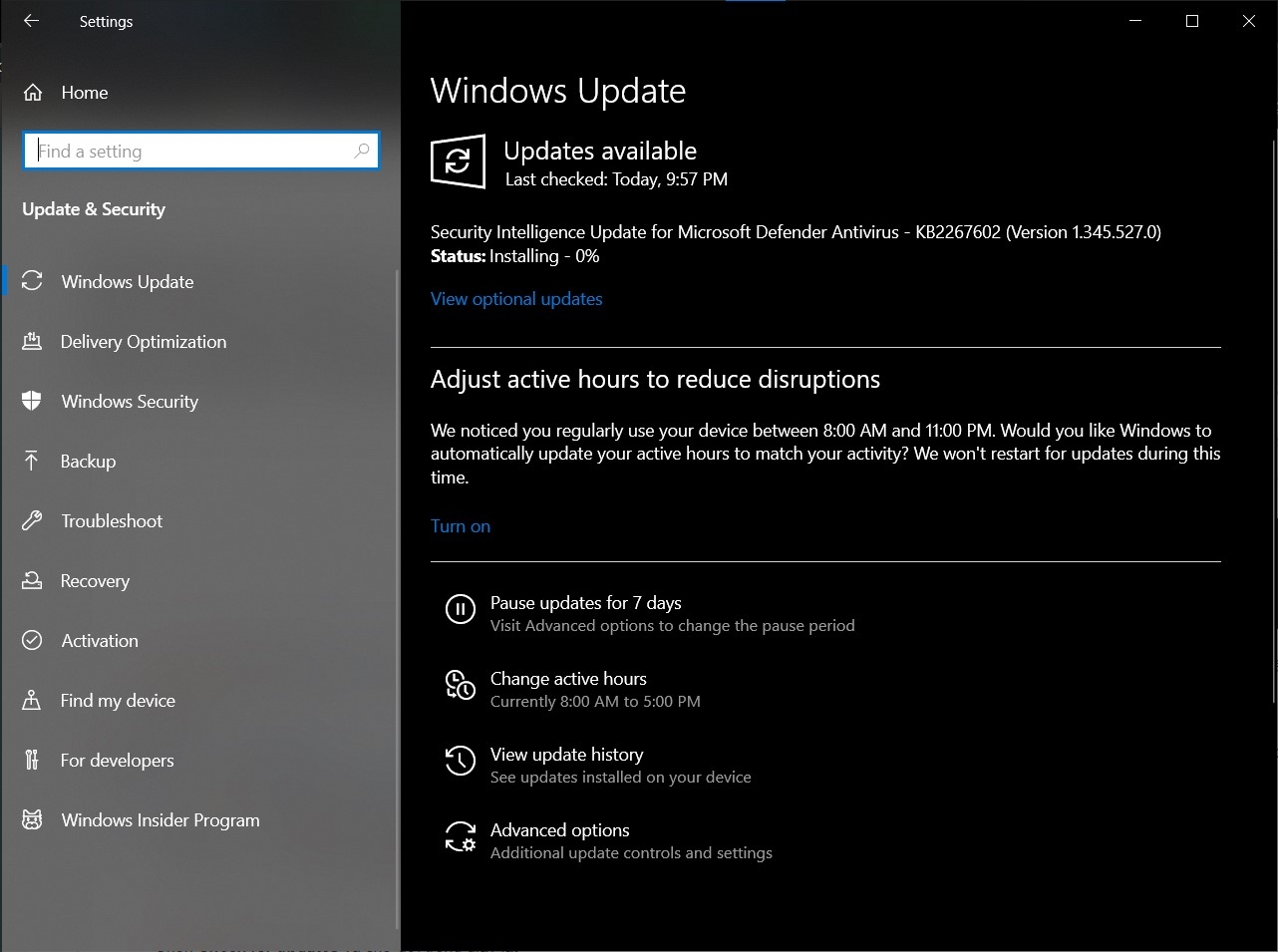Click the Windows Update page heading

[x=558, y=91]
